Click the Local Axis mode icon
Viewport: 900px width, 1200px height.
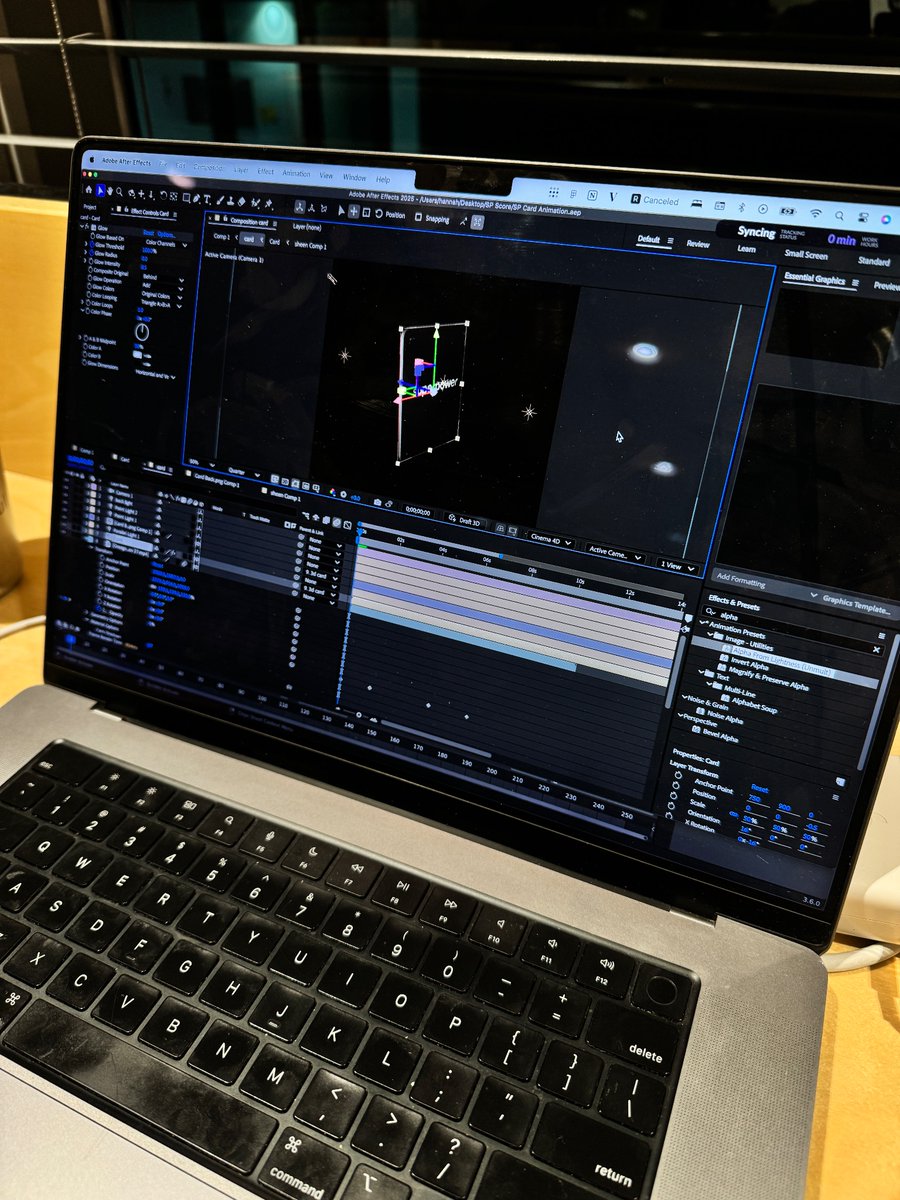click(x=300, y=207)
